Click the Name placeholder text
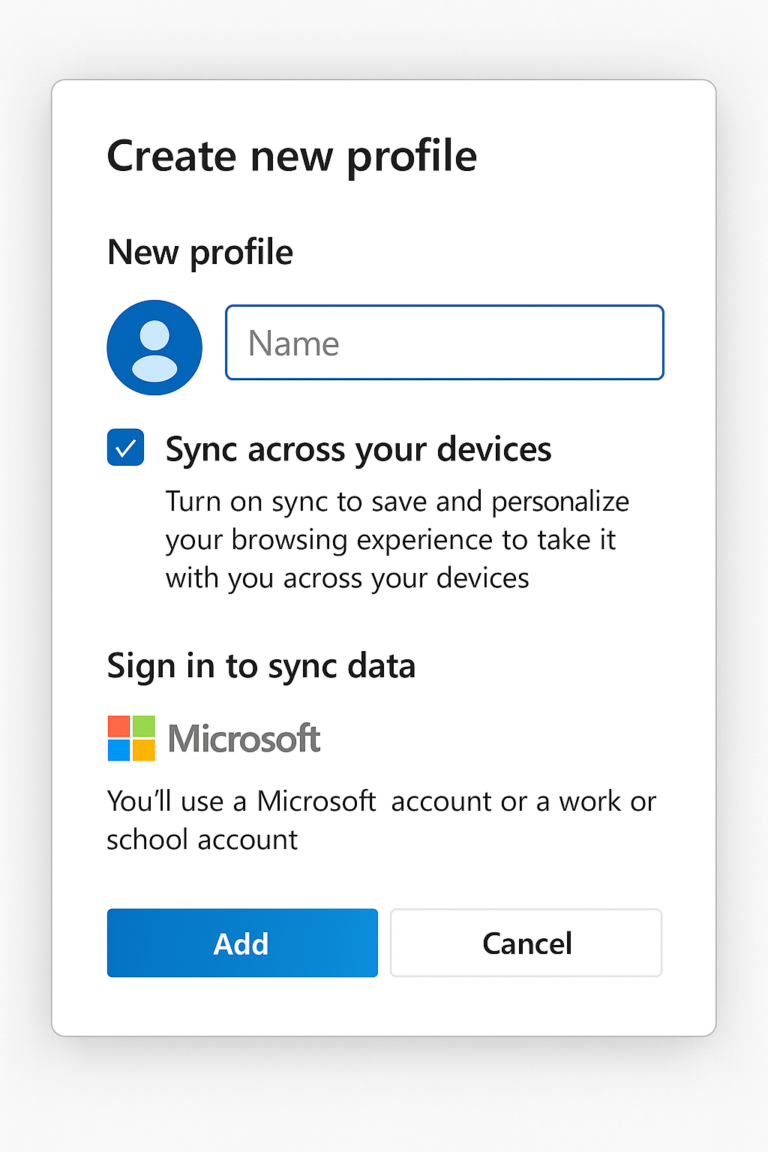This screenshot has width=768, height=1152. pyautogui.click(x=294, y=342)
